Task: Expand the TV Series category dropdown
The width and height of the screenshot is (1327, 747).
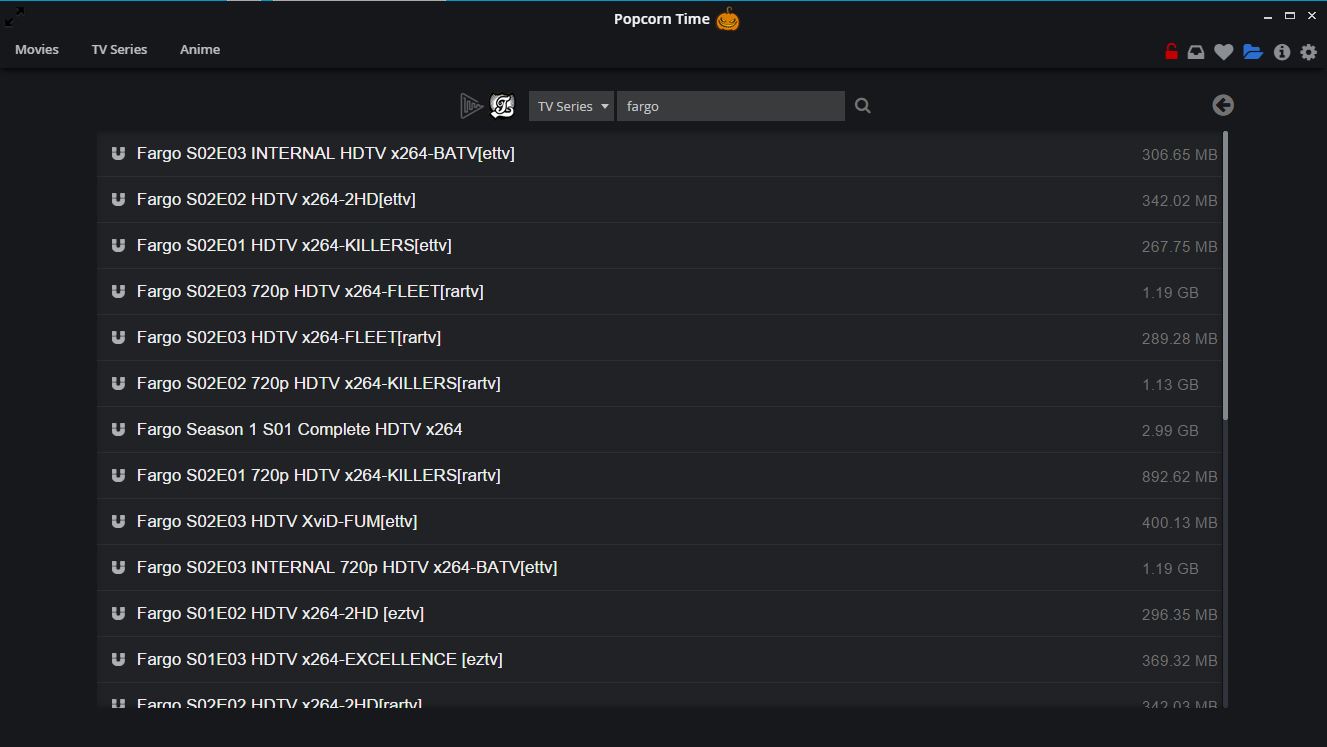Action: tap(571, 106)
